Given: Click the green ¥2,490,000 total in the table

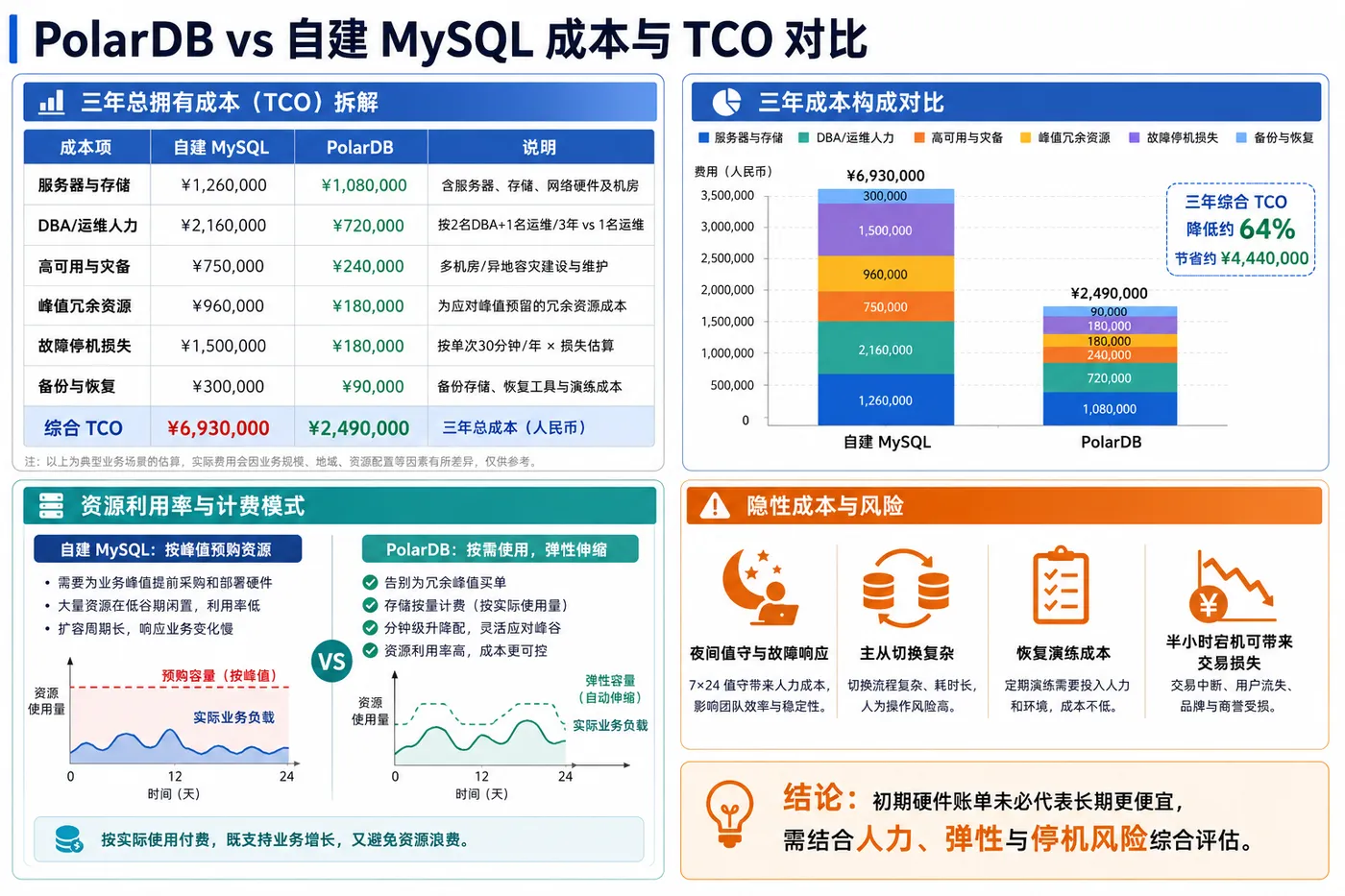Looking at the screenshot, I should click(358, 428).
